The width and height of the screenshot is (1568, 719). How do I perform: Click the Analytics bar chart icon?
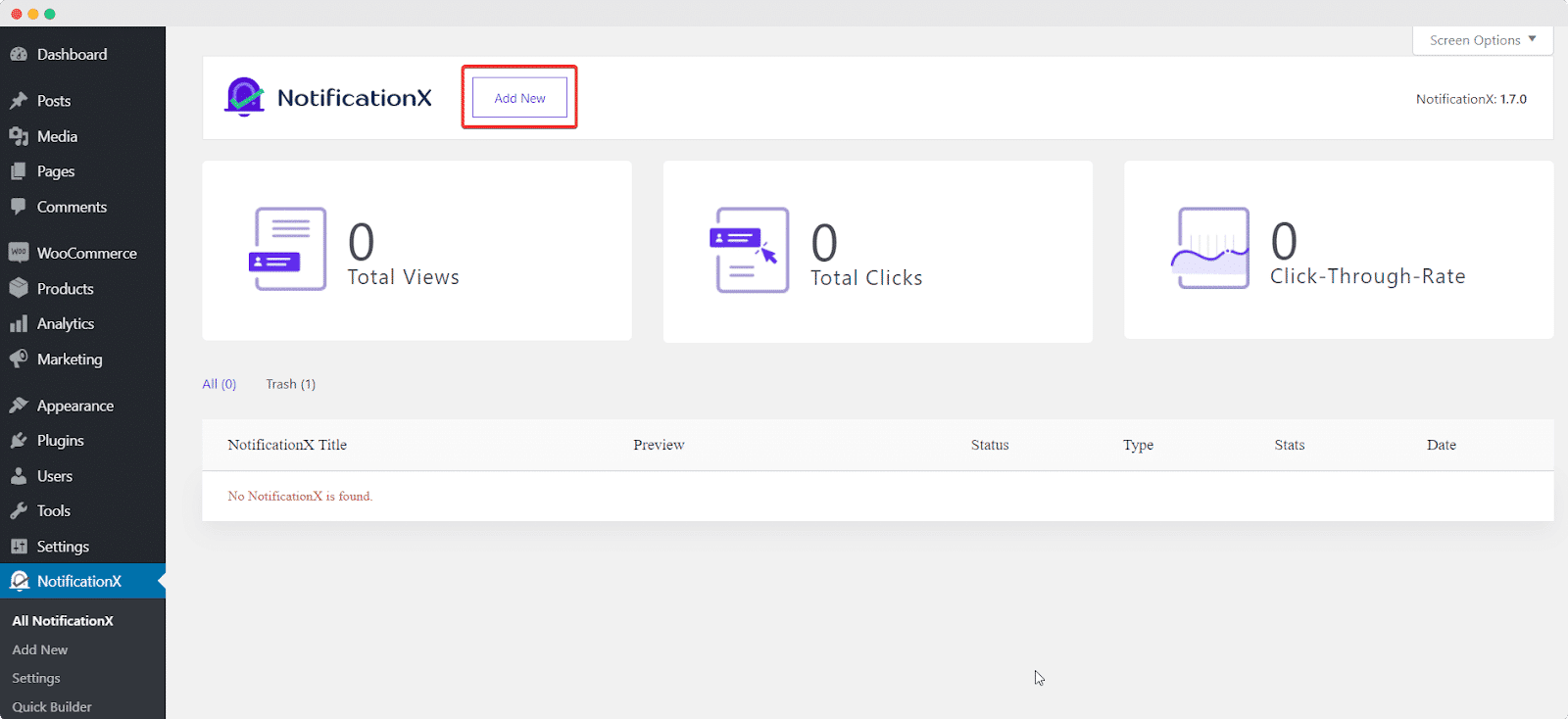coord(19,324)
